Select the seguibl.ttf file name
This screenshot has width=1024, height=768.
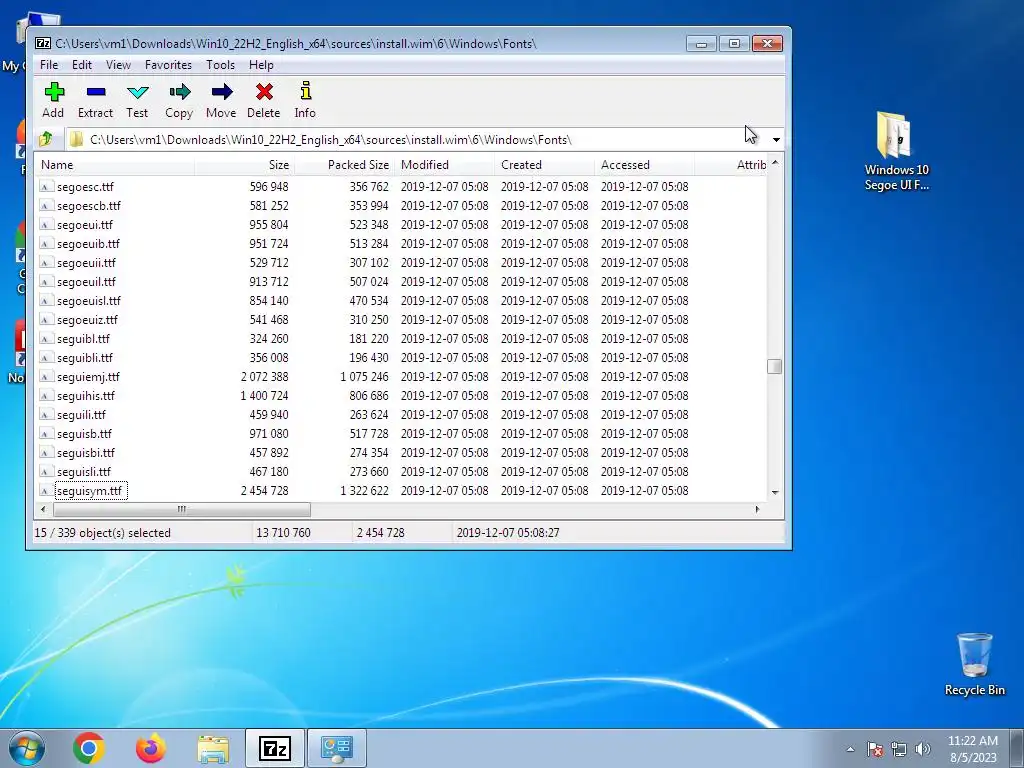(x=84, y=338)
